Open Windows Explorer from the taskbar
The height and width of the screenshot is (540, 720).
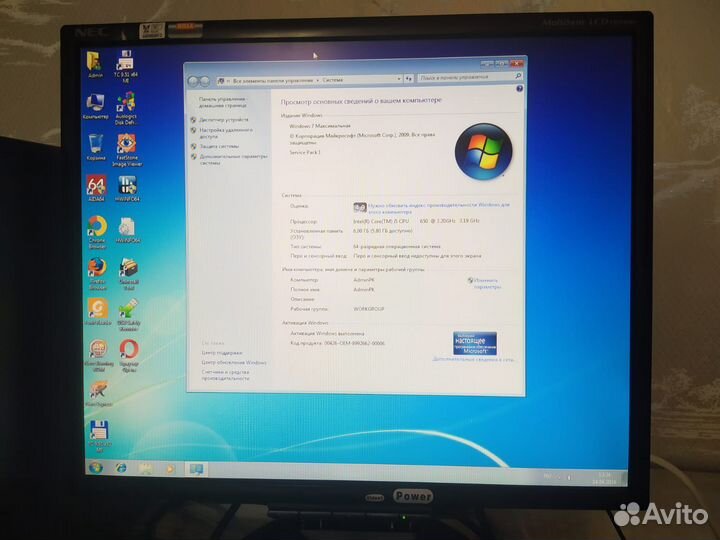click(x=146, y=468)
